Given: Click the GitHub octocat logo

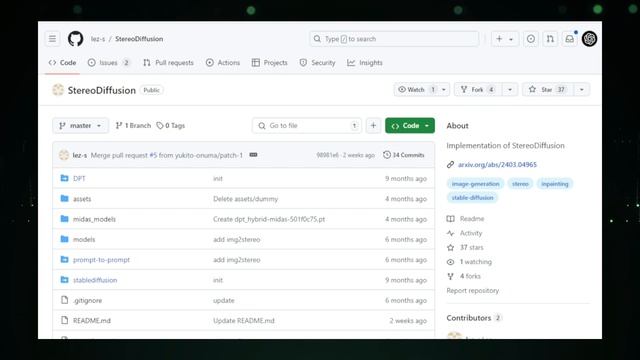Looking at the screenshot, I should [76, 39].
